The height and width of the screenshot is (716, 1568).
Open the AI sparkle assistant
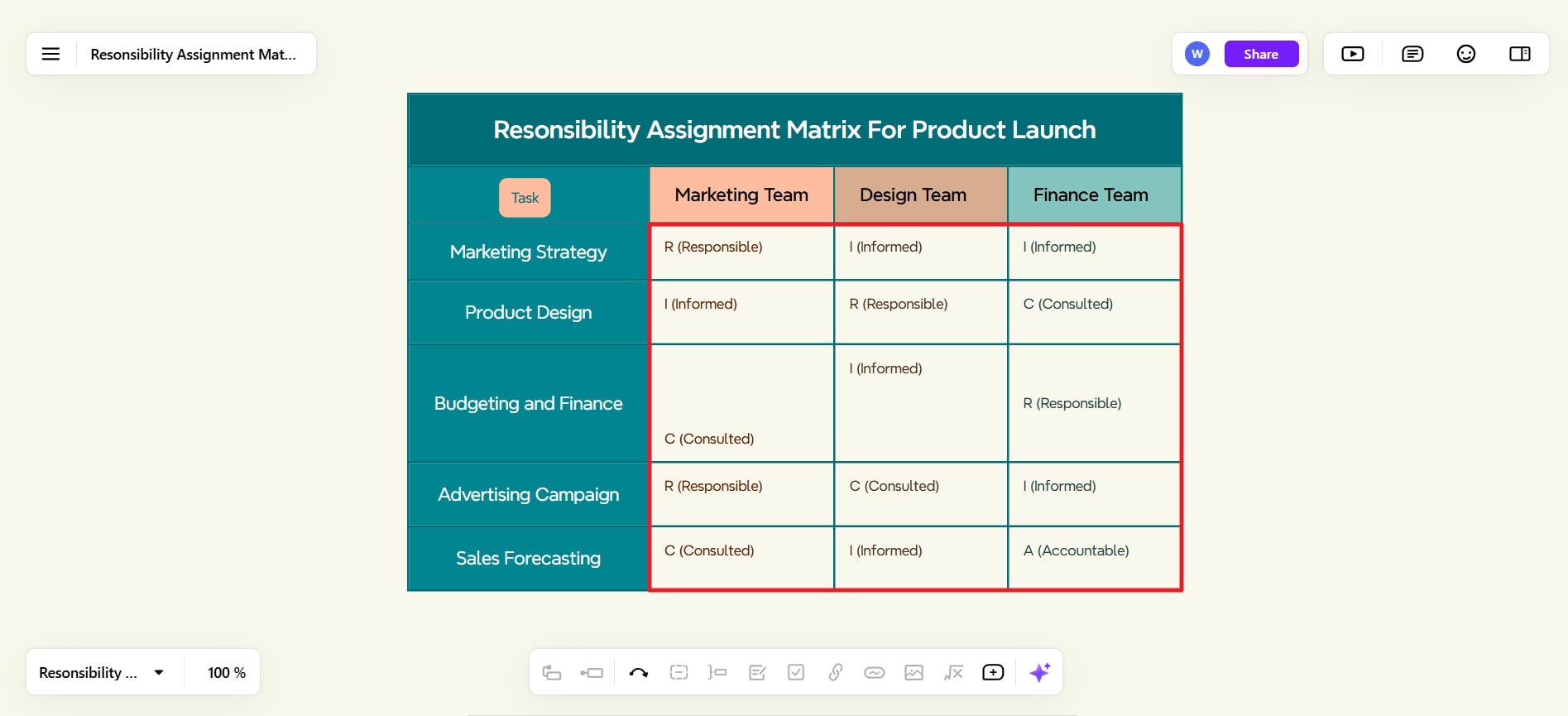[1040, 672]
